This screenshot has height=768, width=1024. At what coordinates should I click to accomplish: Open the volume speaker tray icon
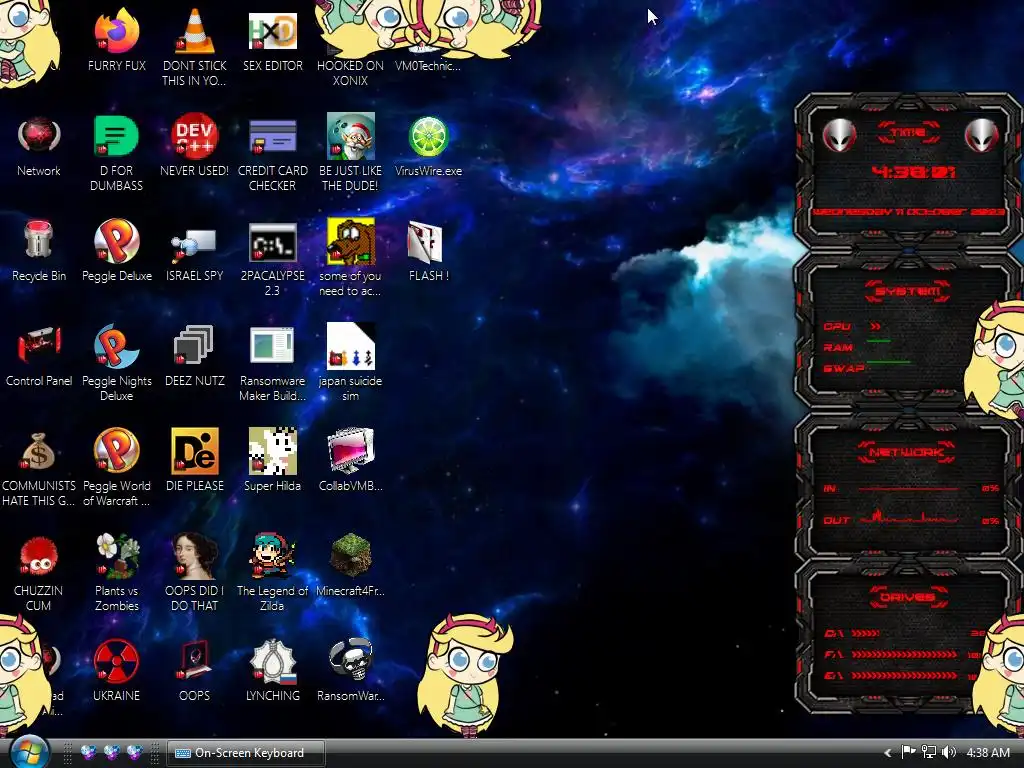point(949,752)
